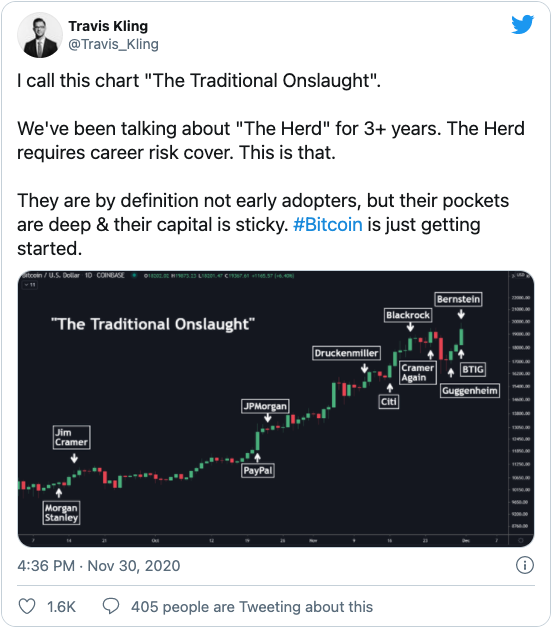The height and width of the screenshot is (628, 553).
Task: Click the JPMorgan annotation label
Action: point(265,406)
